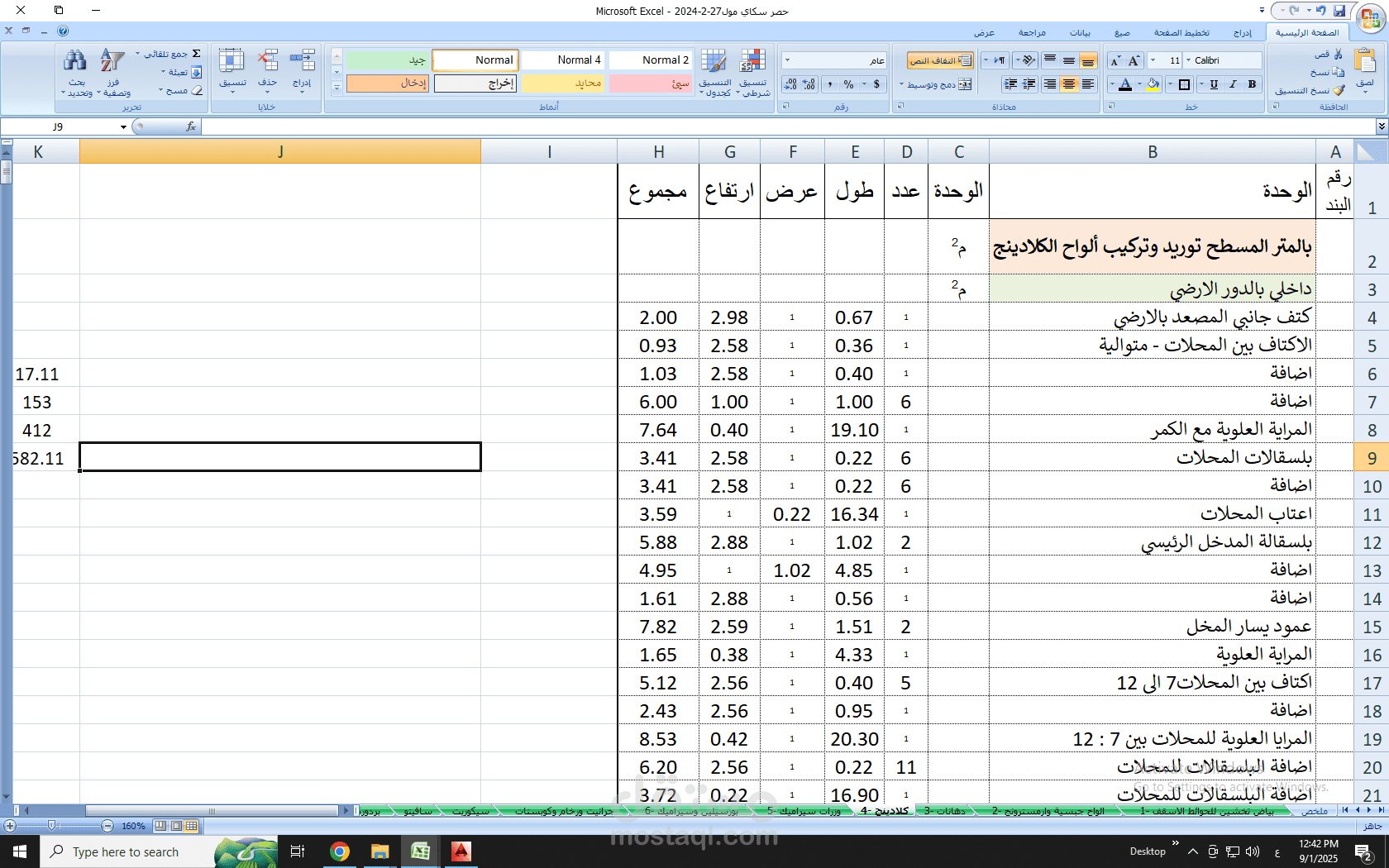Click the Cut (قص) scissors icon
Viewport: 1389px width, 868px height.
coord(1339,54)
